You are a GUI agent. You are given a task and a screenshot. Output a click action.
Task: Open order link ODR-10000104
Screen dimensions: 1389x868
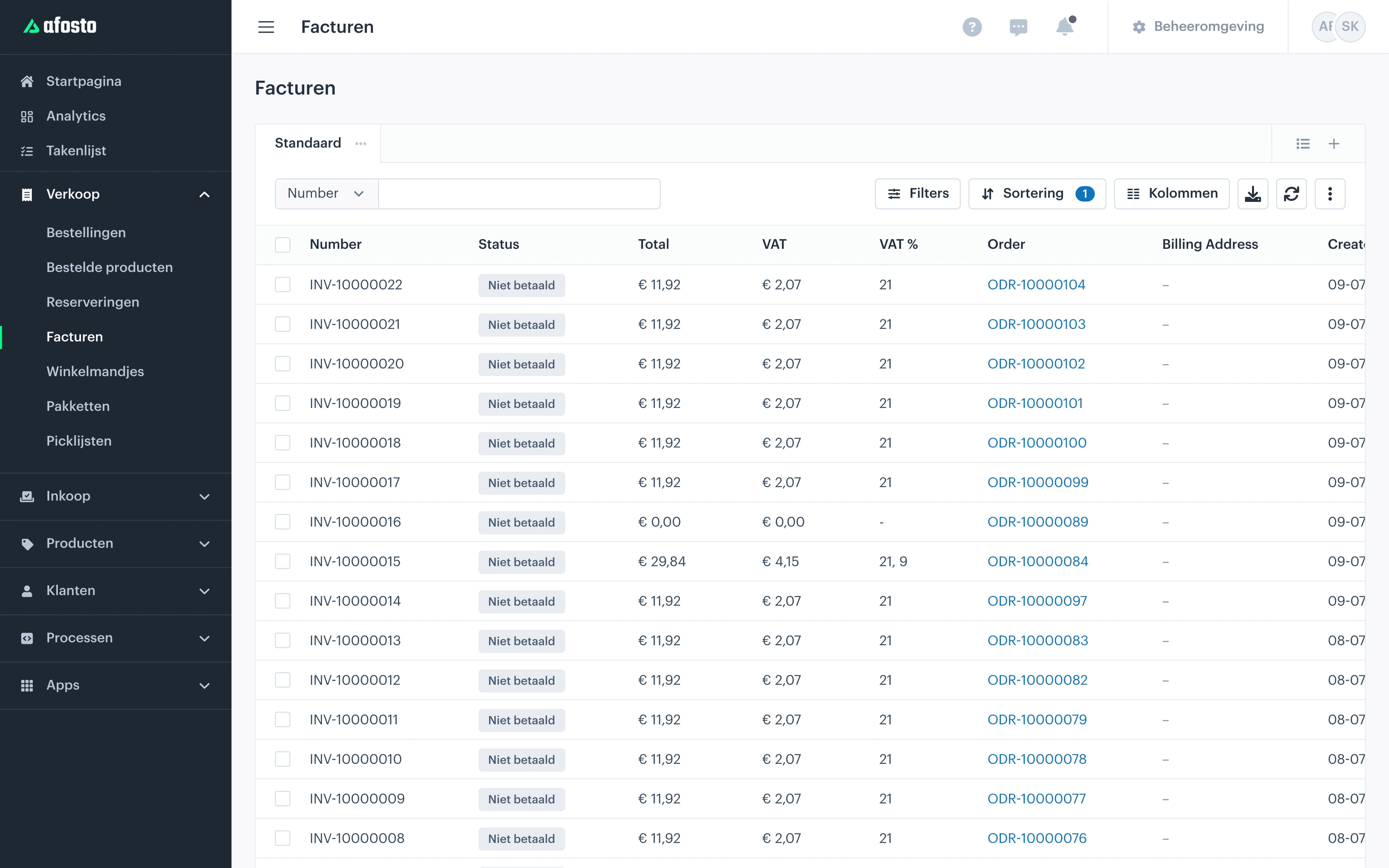point(1036,285)
